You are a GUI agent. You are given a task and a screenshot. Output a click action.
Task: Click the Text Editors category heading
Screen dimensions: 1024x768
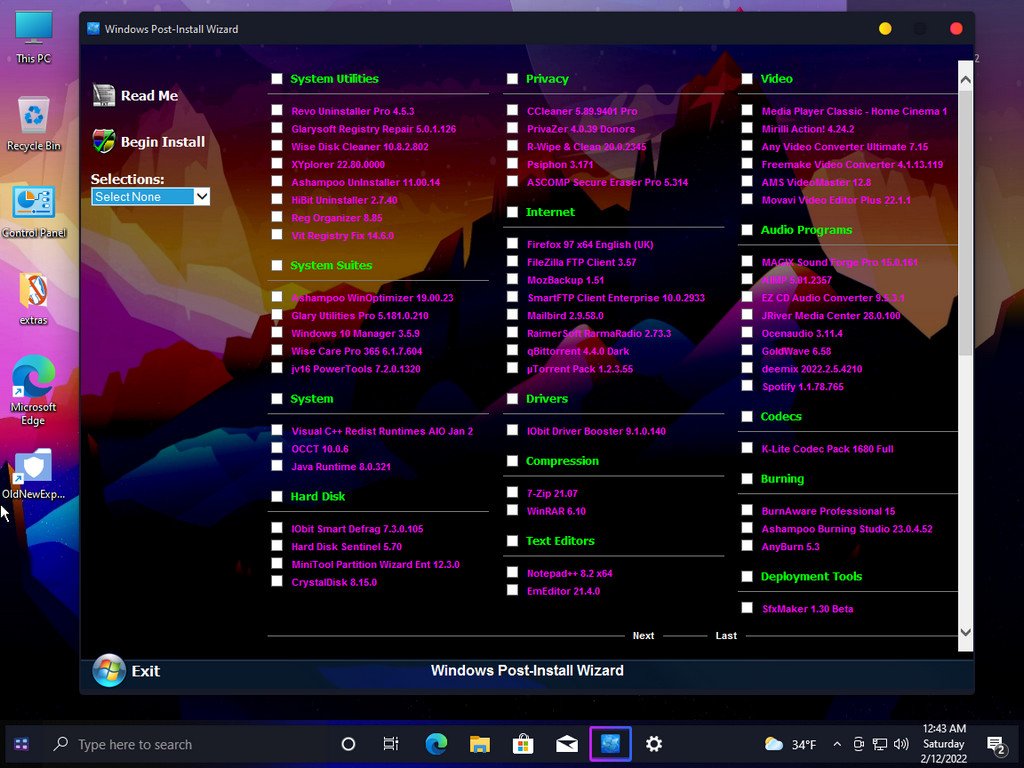point(560,541)
